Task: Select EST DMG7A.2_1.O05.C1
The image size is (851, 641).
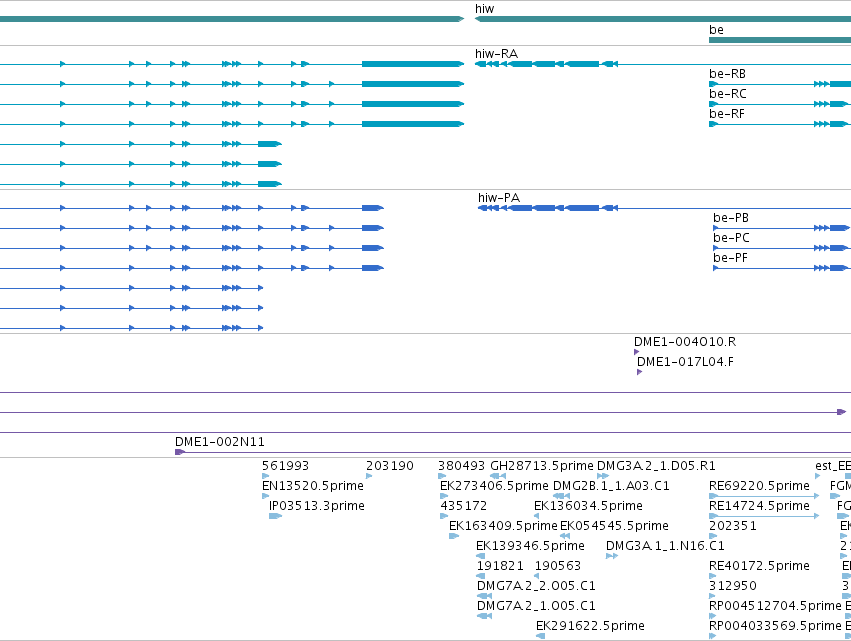Action: click(536, 606)
